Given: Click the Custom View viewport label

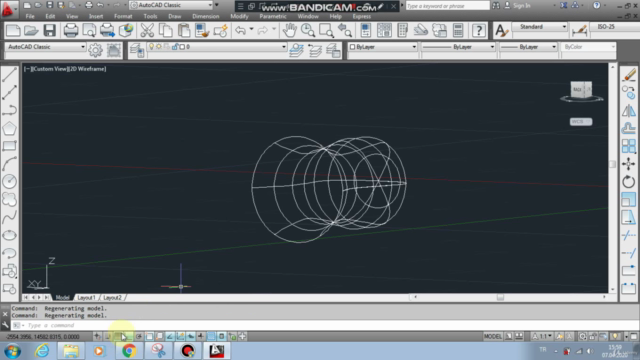Looking at the screenshot, I should (x=51, y=69).
